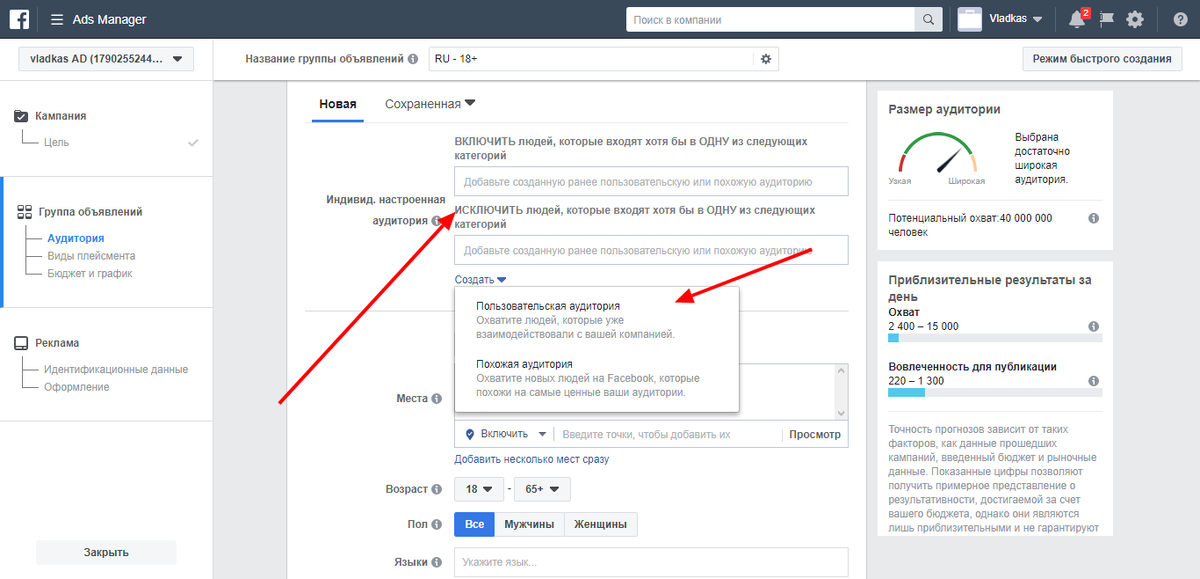
Task: Click the Реклама monitor icon
Action: [22, 342]
